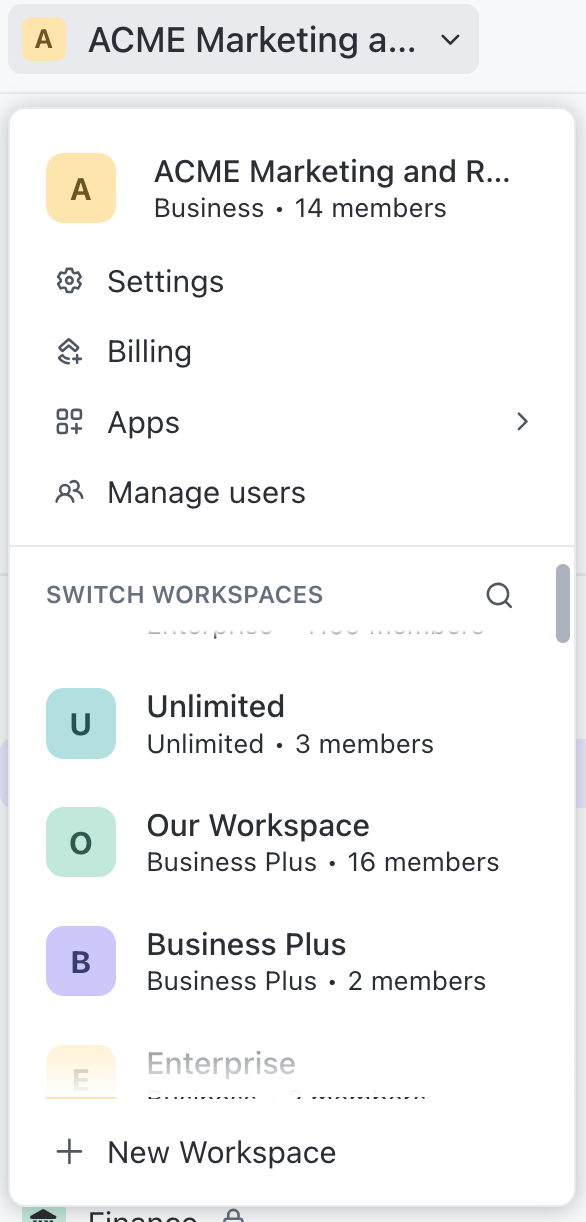Click the Settings gear icon

point(69,281)
